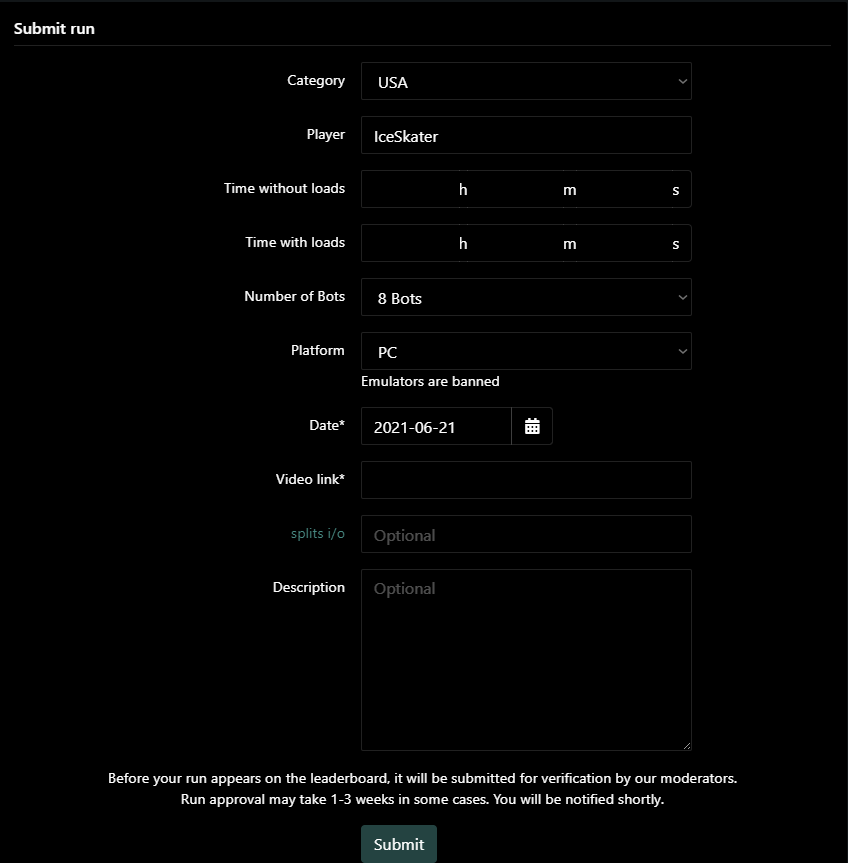Grab the Description textarea resize handle
Image resolution: width=848 pixels, height=863 pixels.
point(687,746)
